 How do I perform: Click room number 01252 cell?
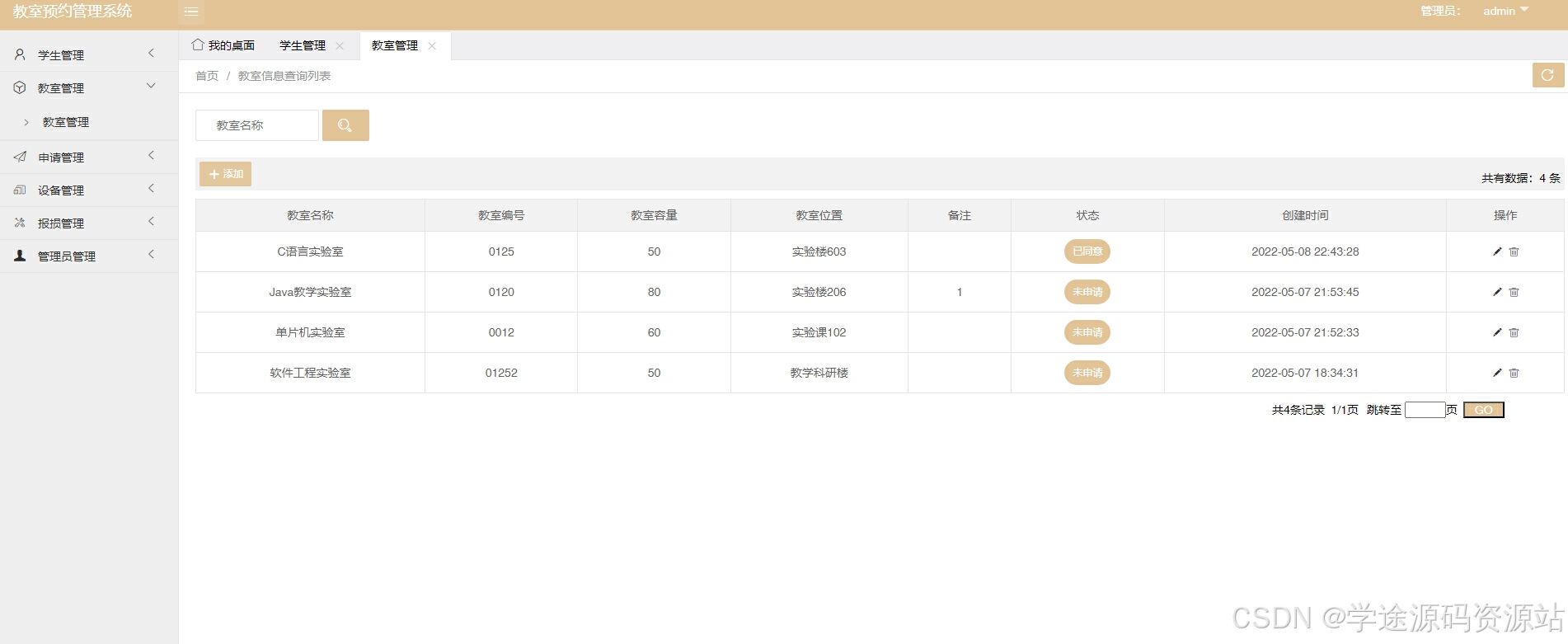pyautogui.click(x=501, y=373)
